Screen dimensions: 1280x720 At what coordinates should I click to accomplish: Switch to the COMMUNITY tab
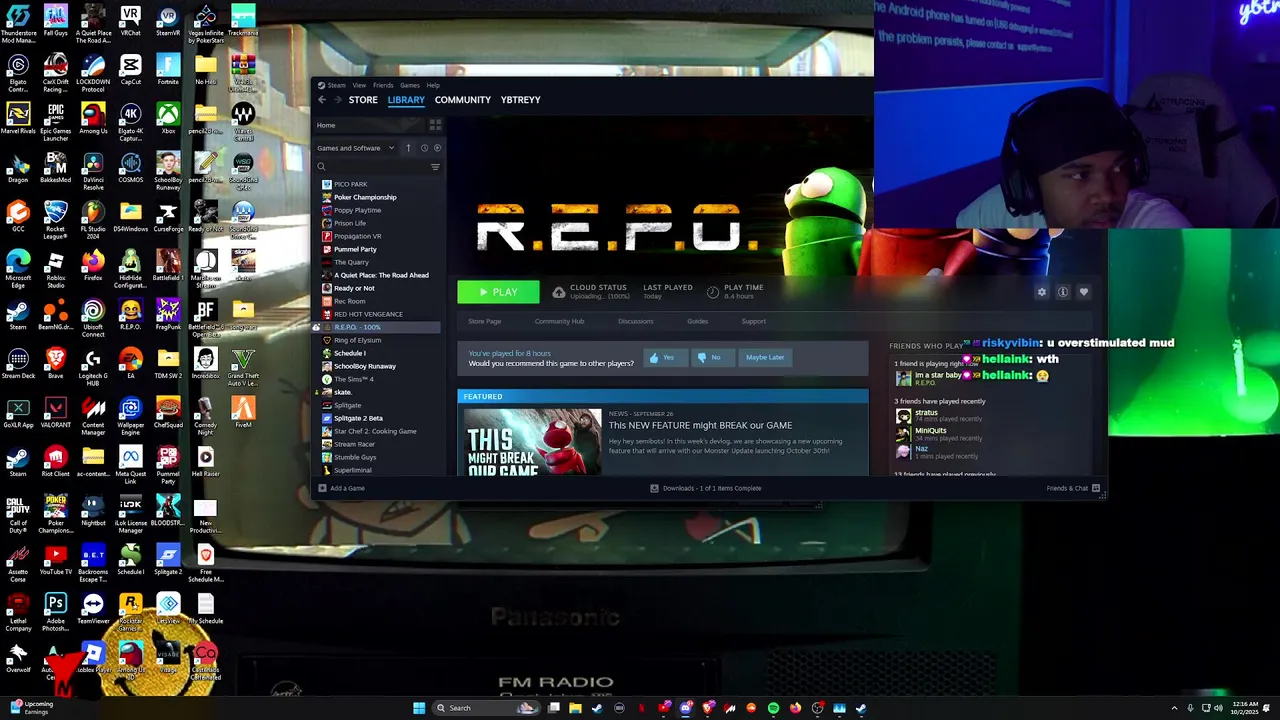click(462, 100)
